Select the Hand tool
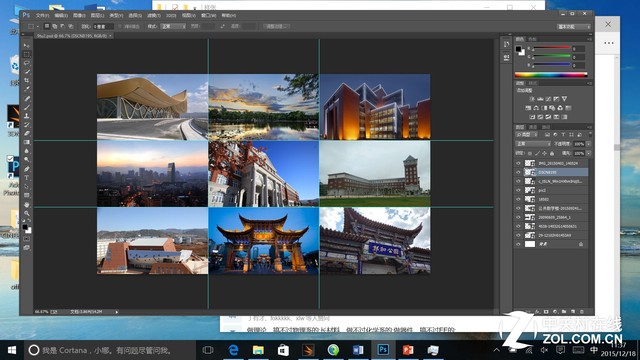Viewport: 640px width, 360px height. click(27, 204)
